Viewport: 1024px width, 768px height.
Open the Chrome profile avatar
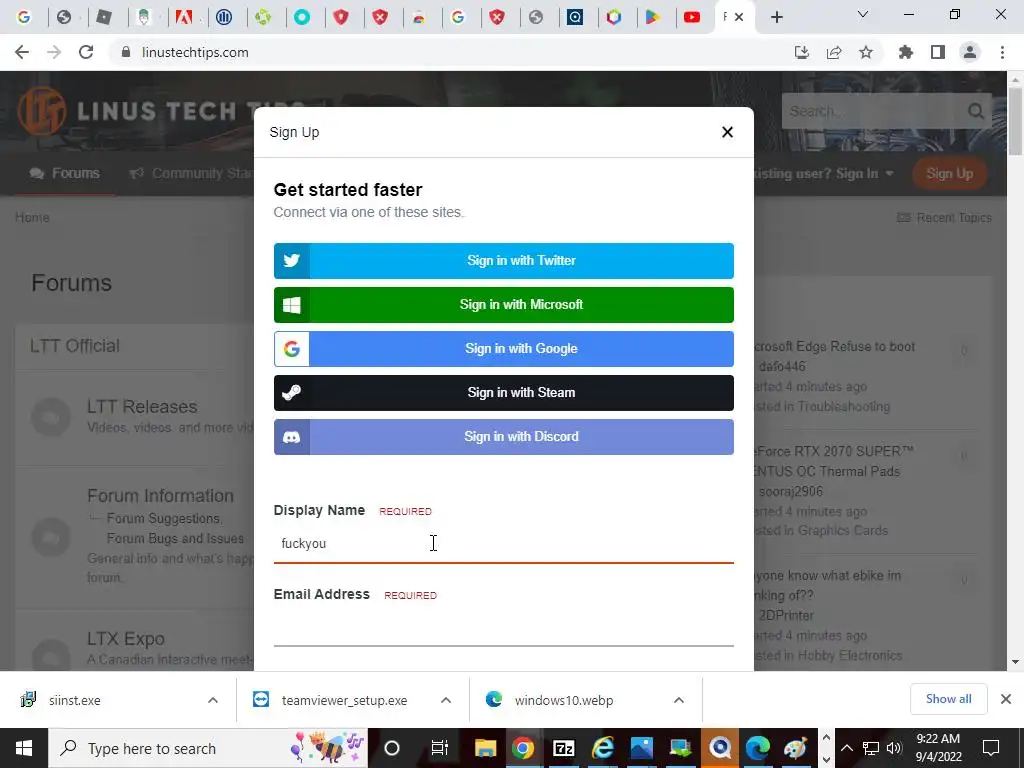(970, 52)
